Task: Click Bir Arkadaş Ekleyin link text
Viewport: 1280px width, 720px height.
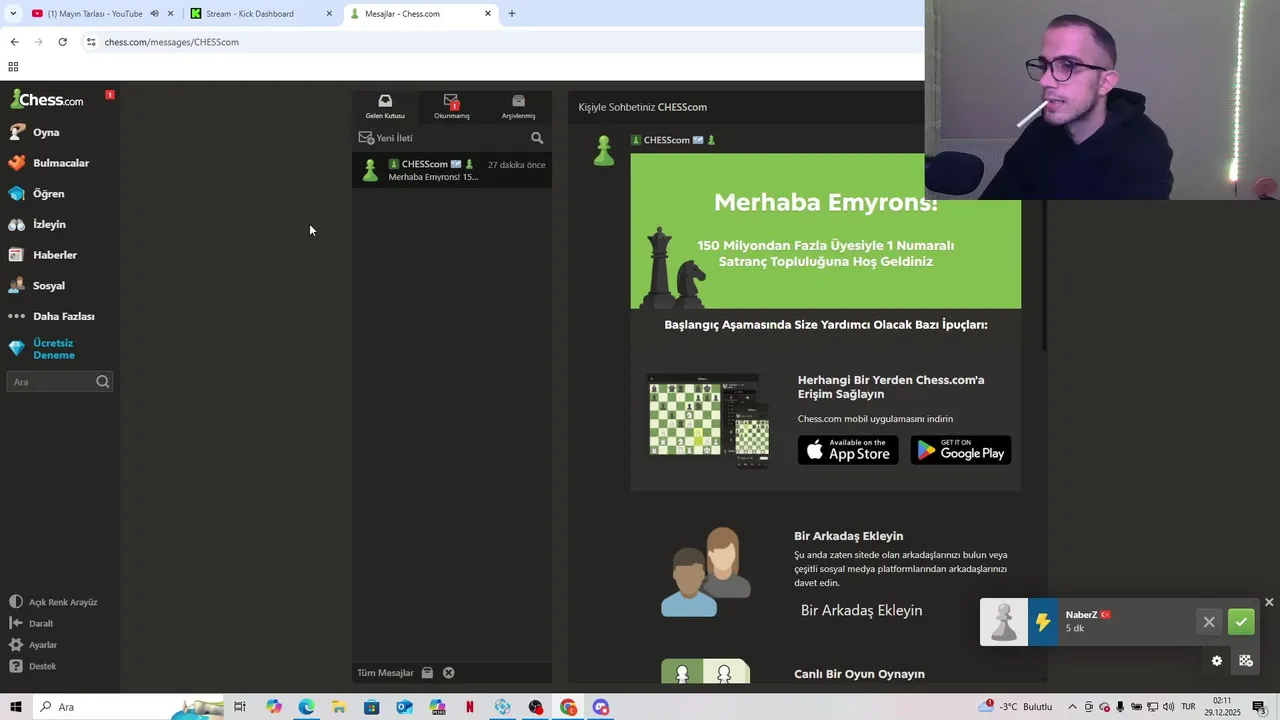Action: pyautogui.click(x=862, y=610)
